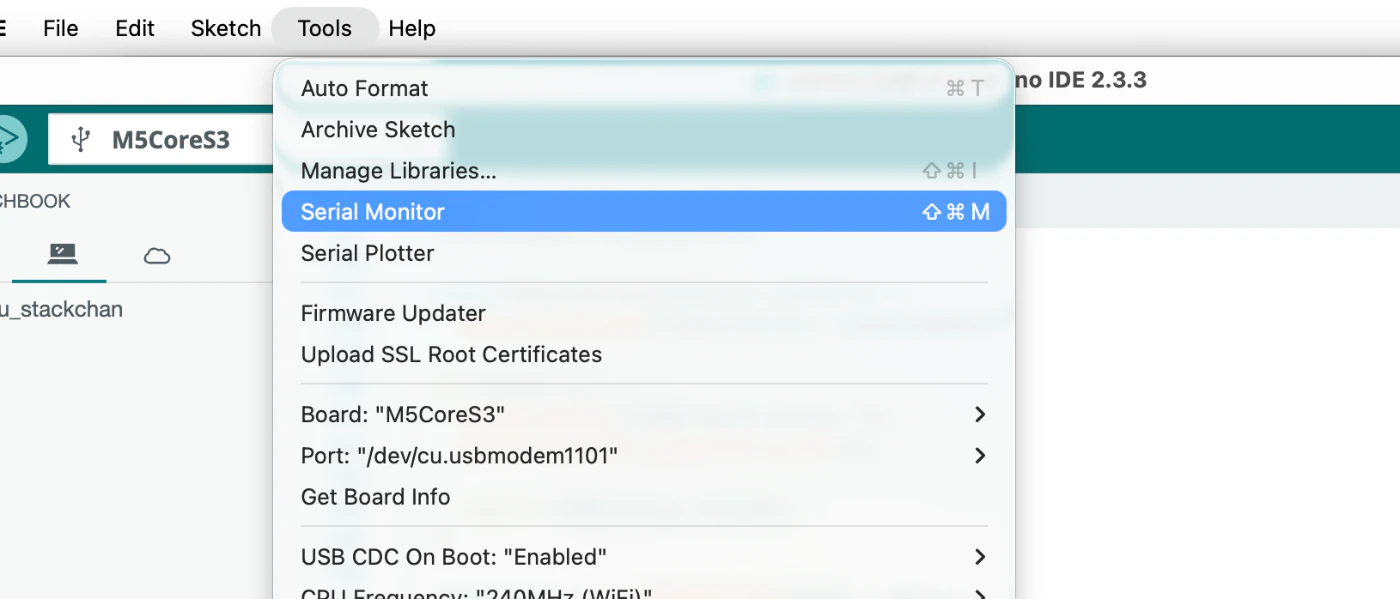Select Upload SSL Root Certificates

[x=644, y=354]
